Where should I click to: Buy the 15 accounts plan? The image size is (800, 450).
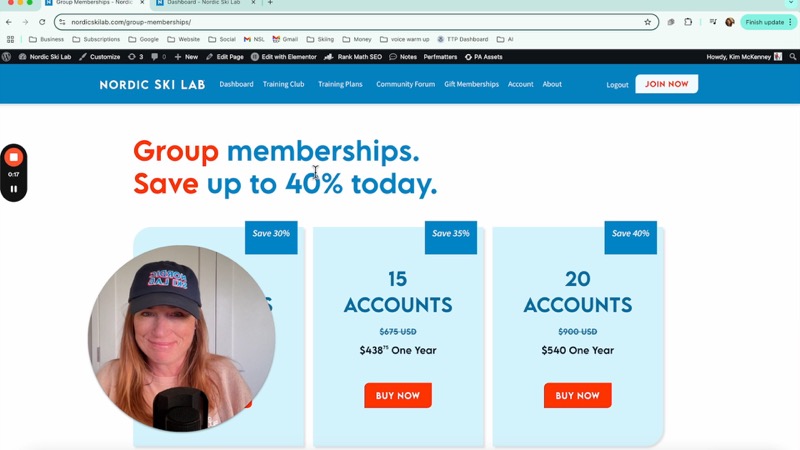click(x=398, y=395)
